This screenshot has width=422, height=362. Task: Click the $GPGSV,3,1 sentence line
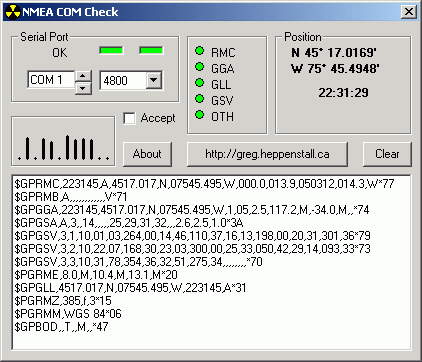click(x=192, y=236)
